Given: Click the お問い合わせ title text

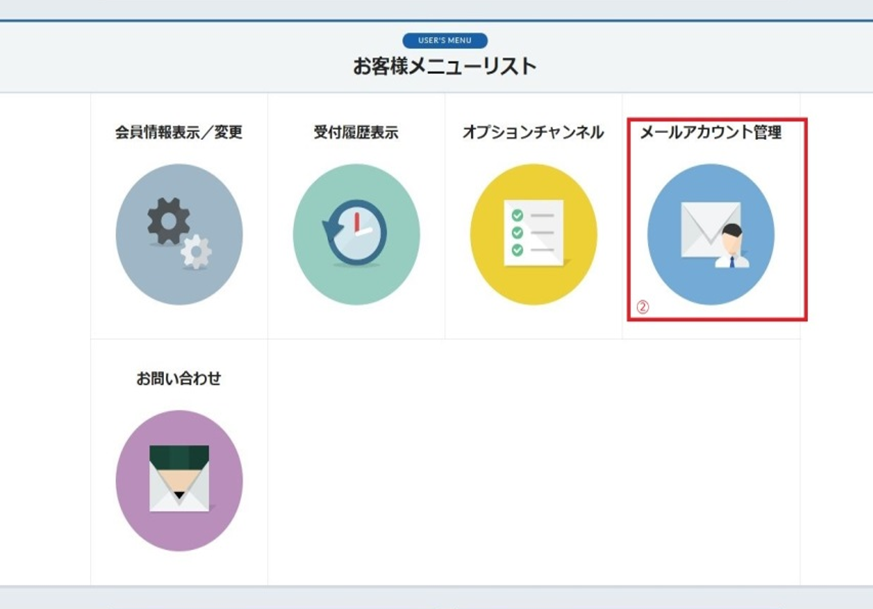Looking at the screenshot, I should coord(179,379).
